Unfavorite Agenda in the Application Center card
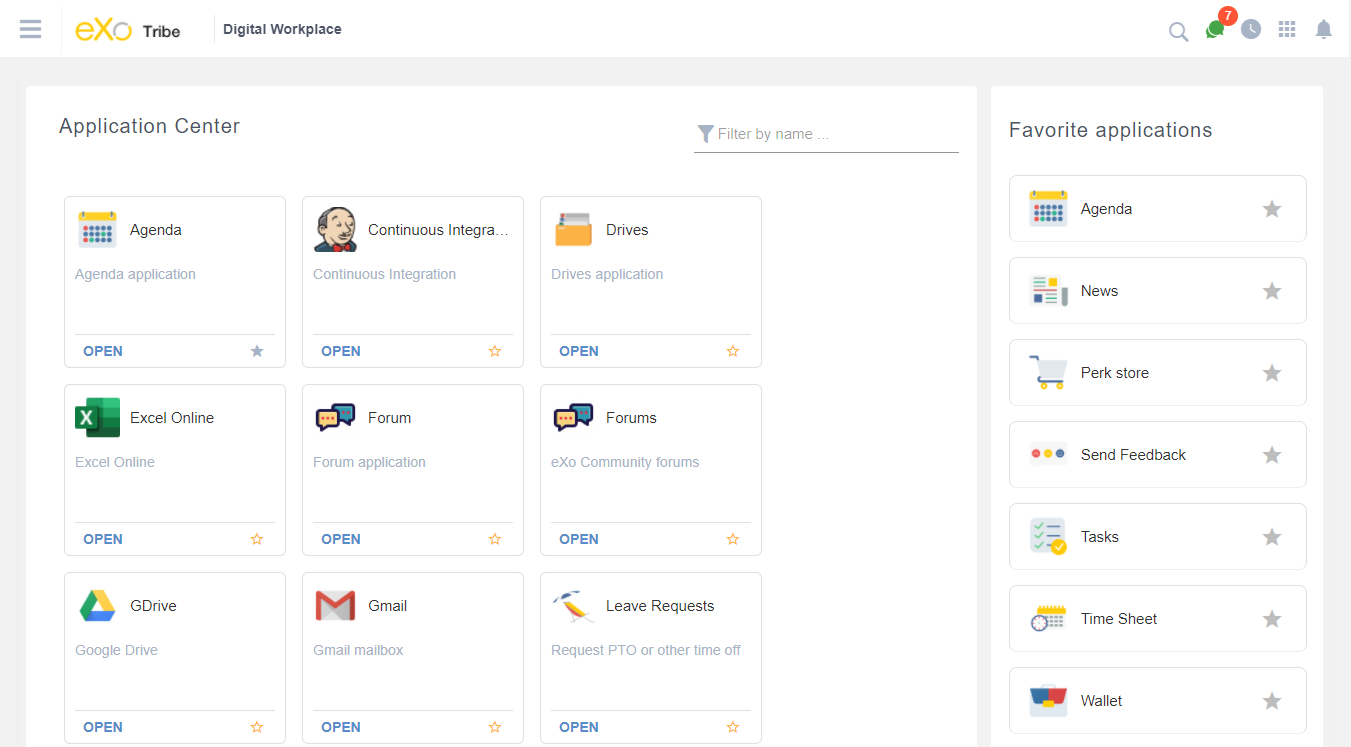1351x747 pixels. [257, 351]
